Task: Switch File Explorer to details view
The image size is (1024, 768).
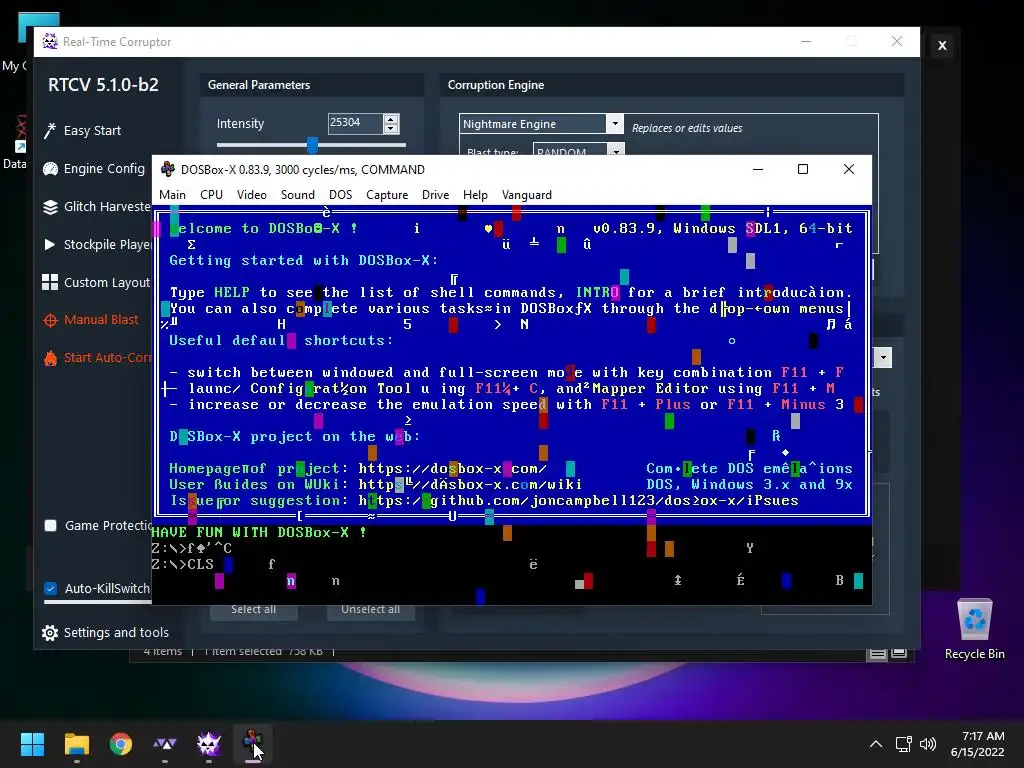Action: coord(877,653)
